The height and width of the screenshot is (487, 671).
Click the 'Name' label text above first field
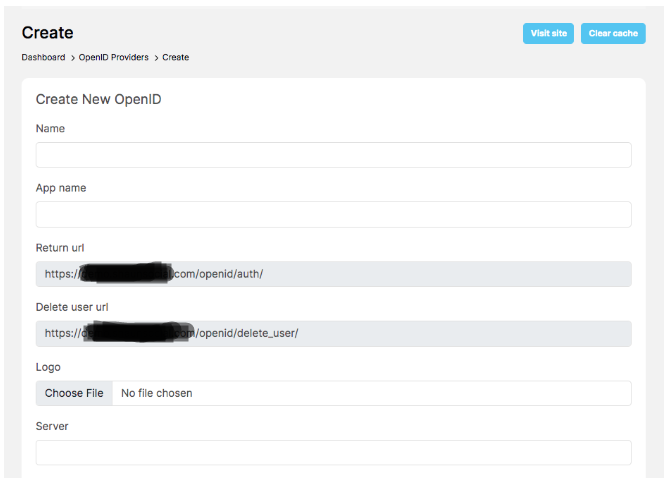click(50, 128)
